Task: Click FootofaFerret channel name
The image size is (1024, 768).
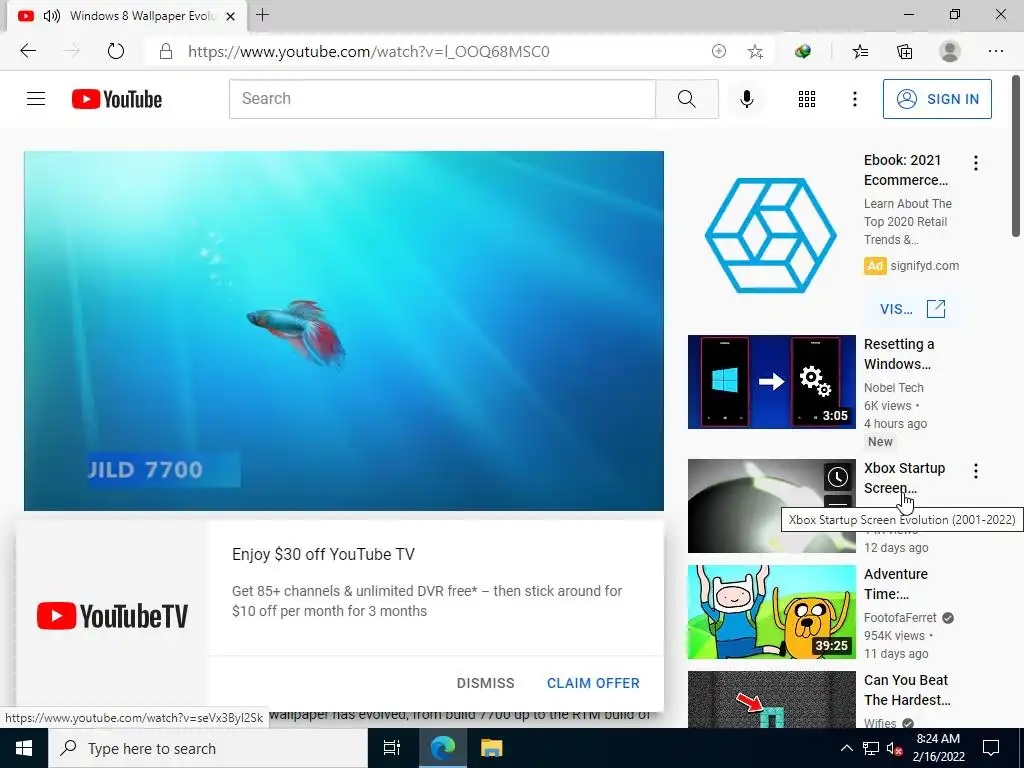Action: [900, 618]
